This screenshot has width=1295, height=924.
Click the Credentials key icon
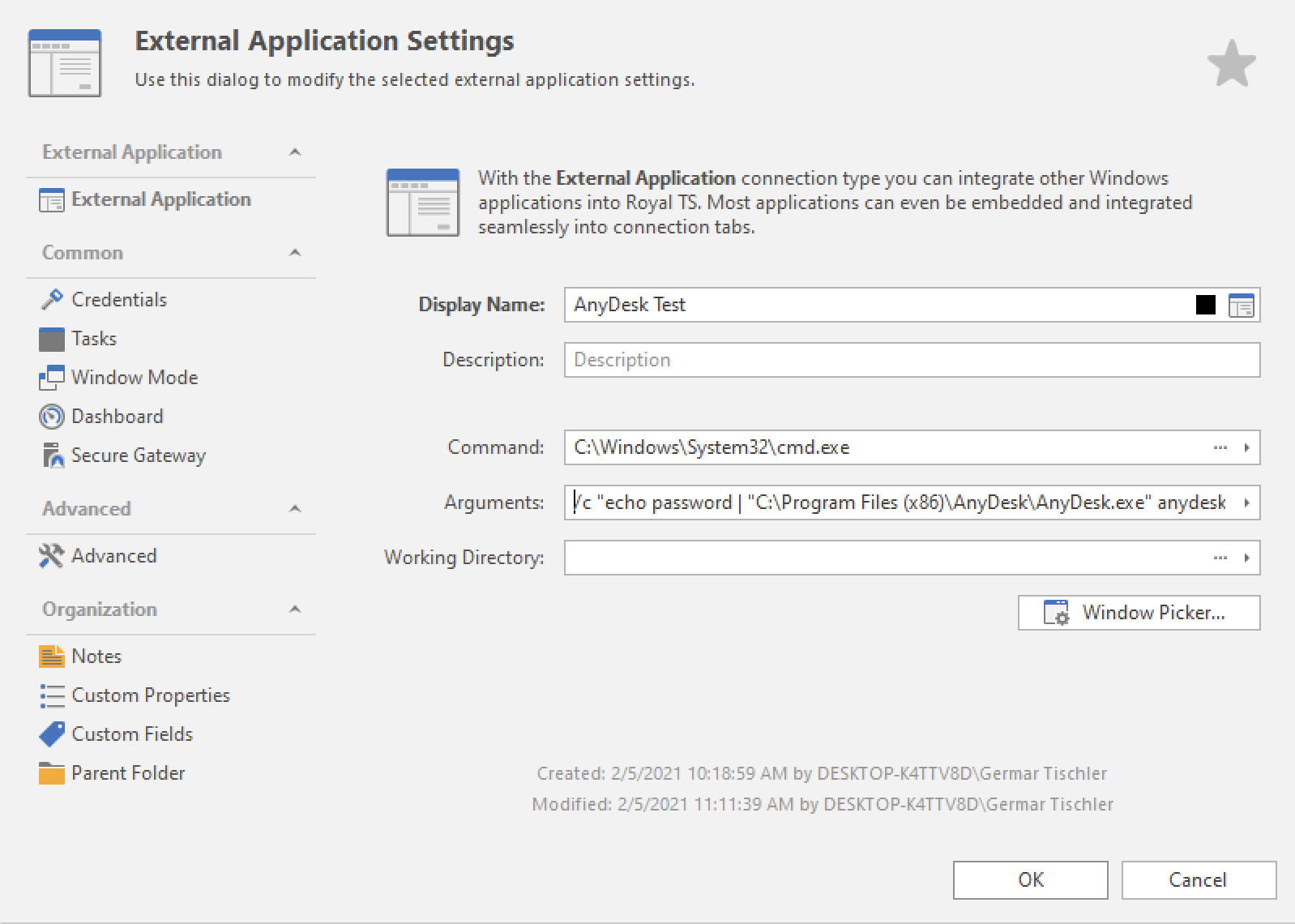[51, 300]
